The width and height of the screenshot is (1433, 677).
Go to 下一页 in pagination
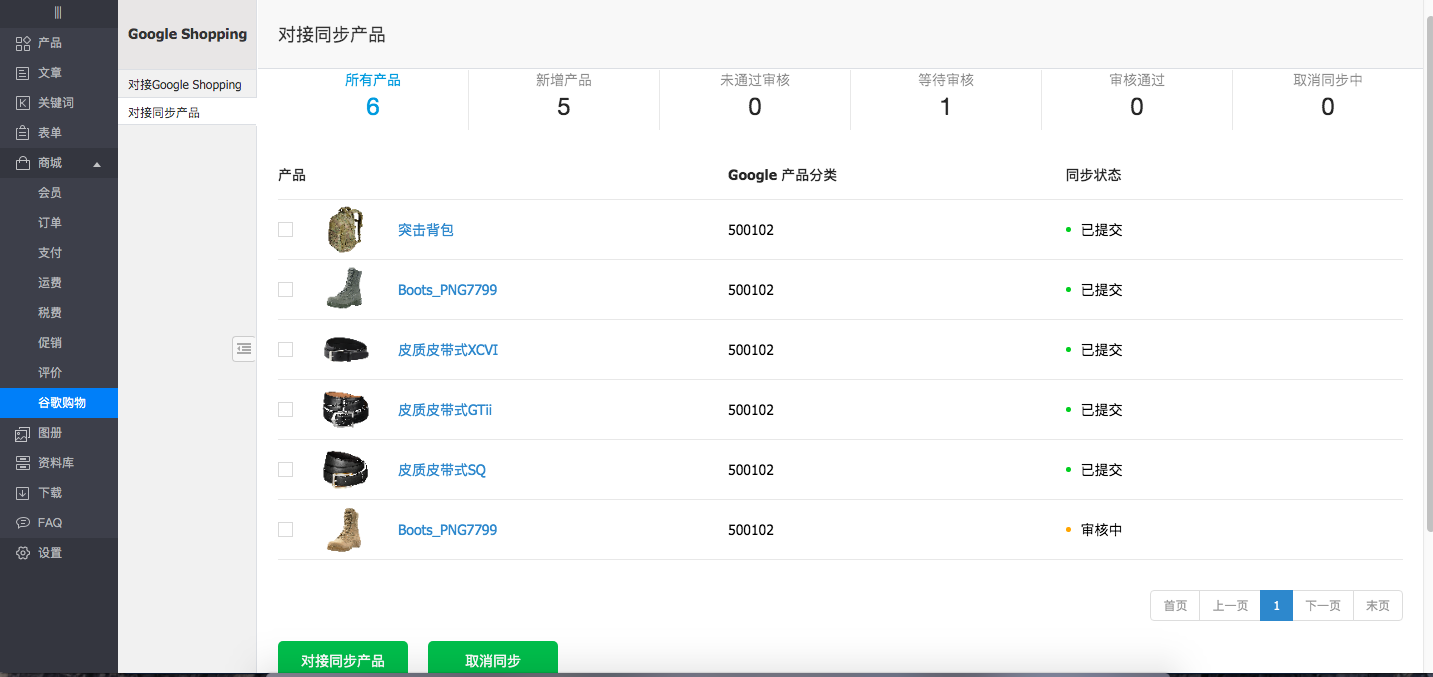1322,606
